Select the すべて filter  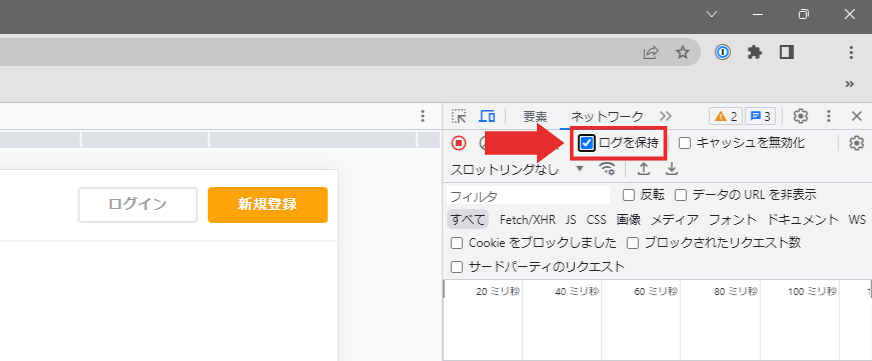[x=468, y=220]
